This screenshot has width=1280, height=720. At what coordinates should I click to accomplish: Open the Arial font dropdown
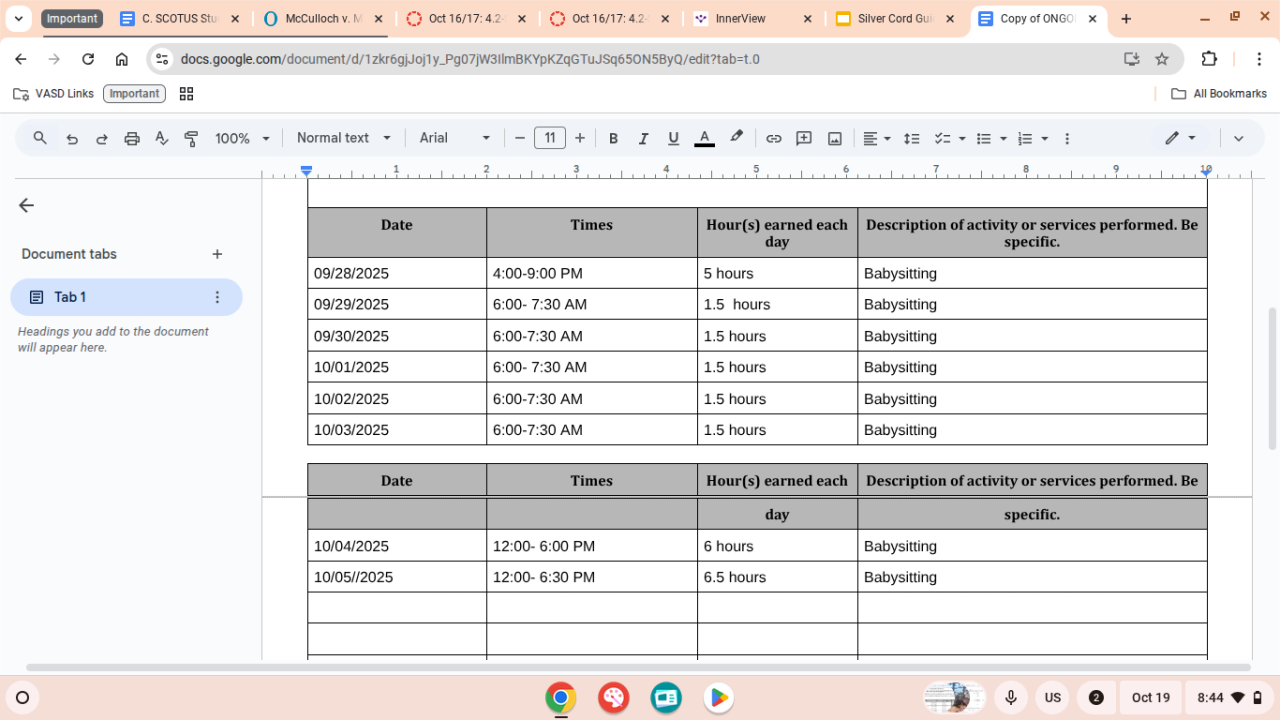[455, 138]
